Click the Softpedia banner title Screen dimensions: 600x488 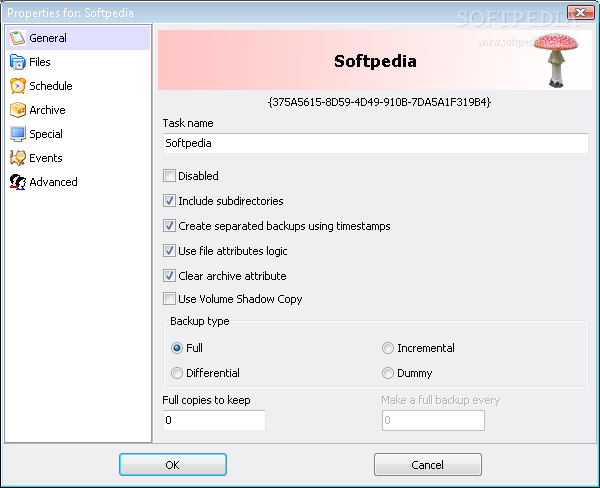tap(375, 61)
